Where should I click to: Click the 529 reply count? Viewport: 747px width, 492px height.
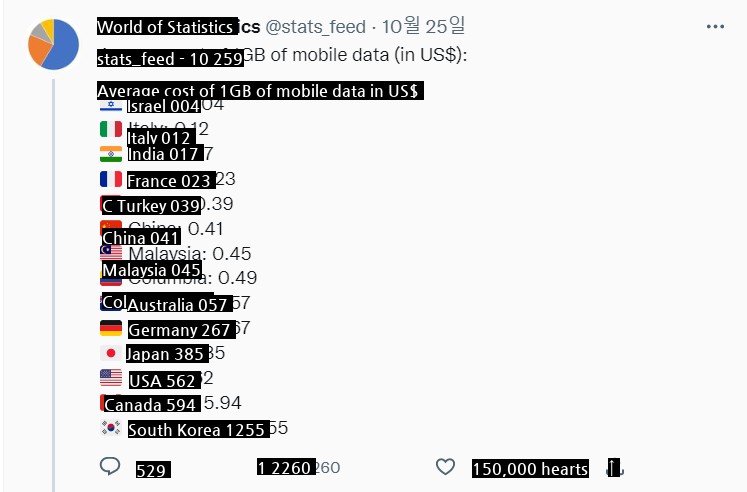tap(151, 470)
